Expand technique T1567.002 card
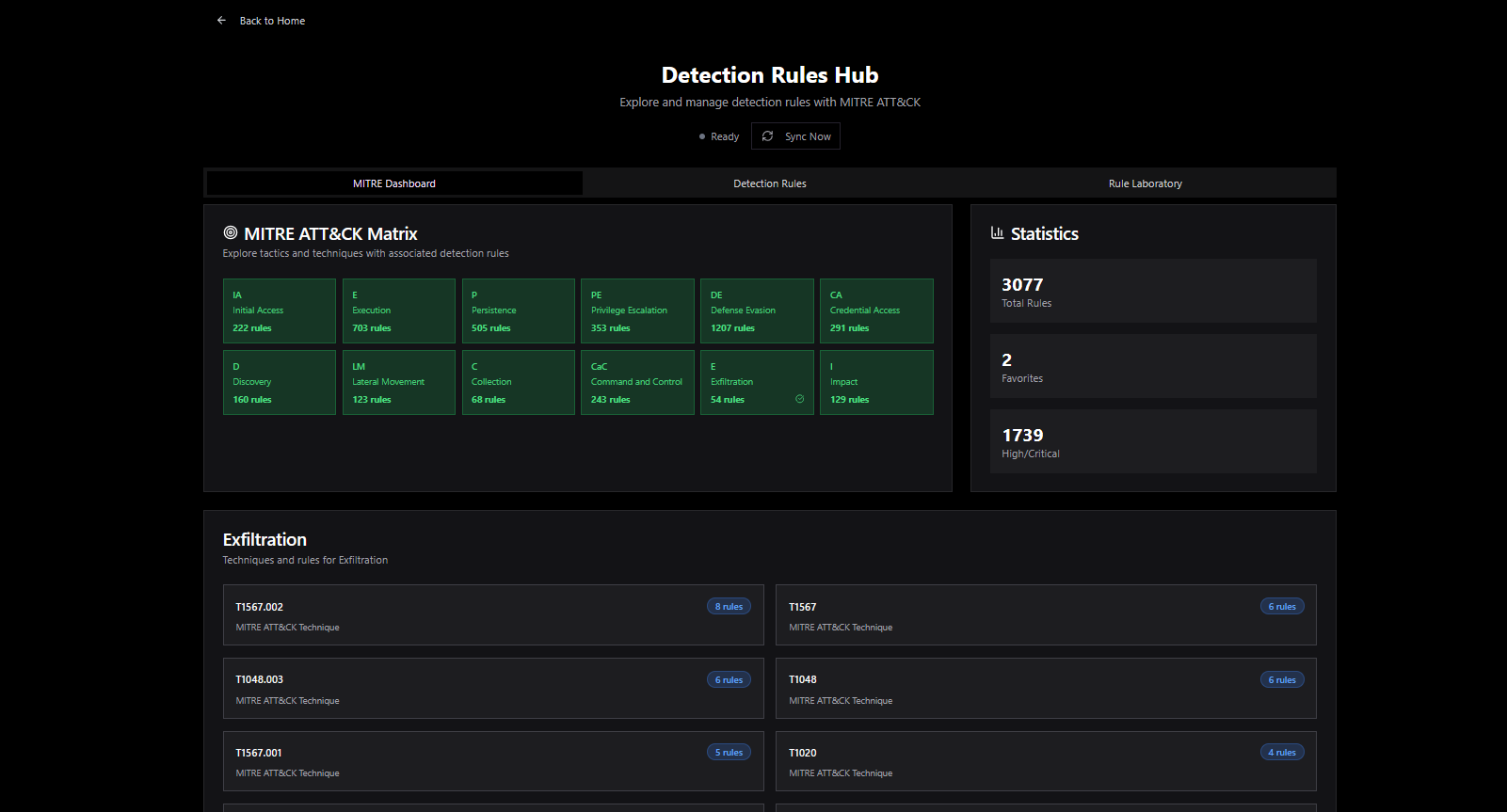The height and width of the screenshot is (812, 1507). coord(493,615)
